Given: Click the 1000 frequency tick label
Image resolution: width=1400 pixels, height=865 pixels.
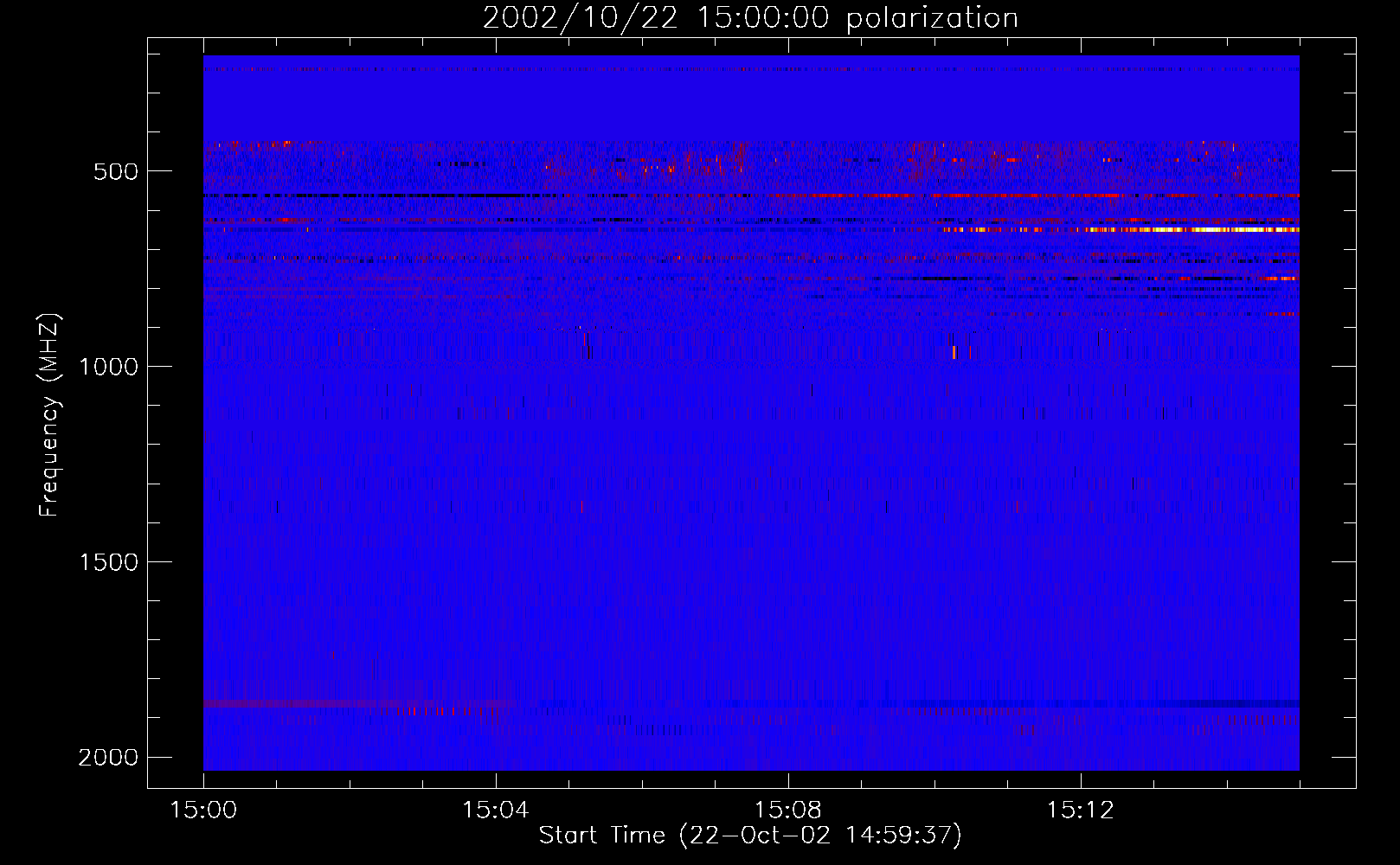Looking at the screenshot, I should pyautogui.click(x=108, y=367).
